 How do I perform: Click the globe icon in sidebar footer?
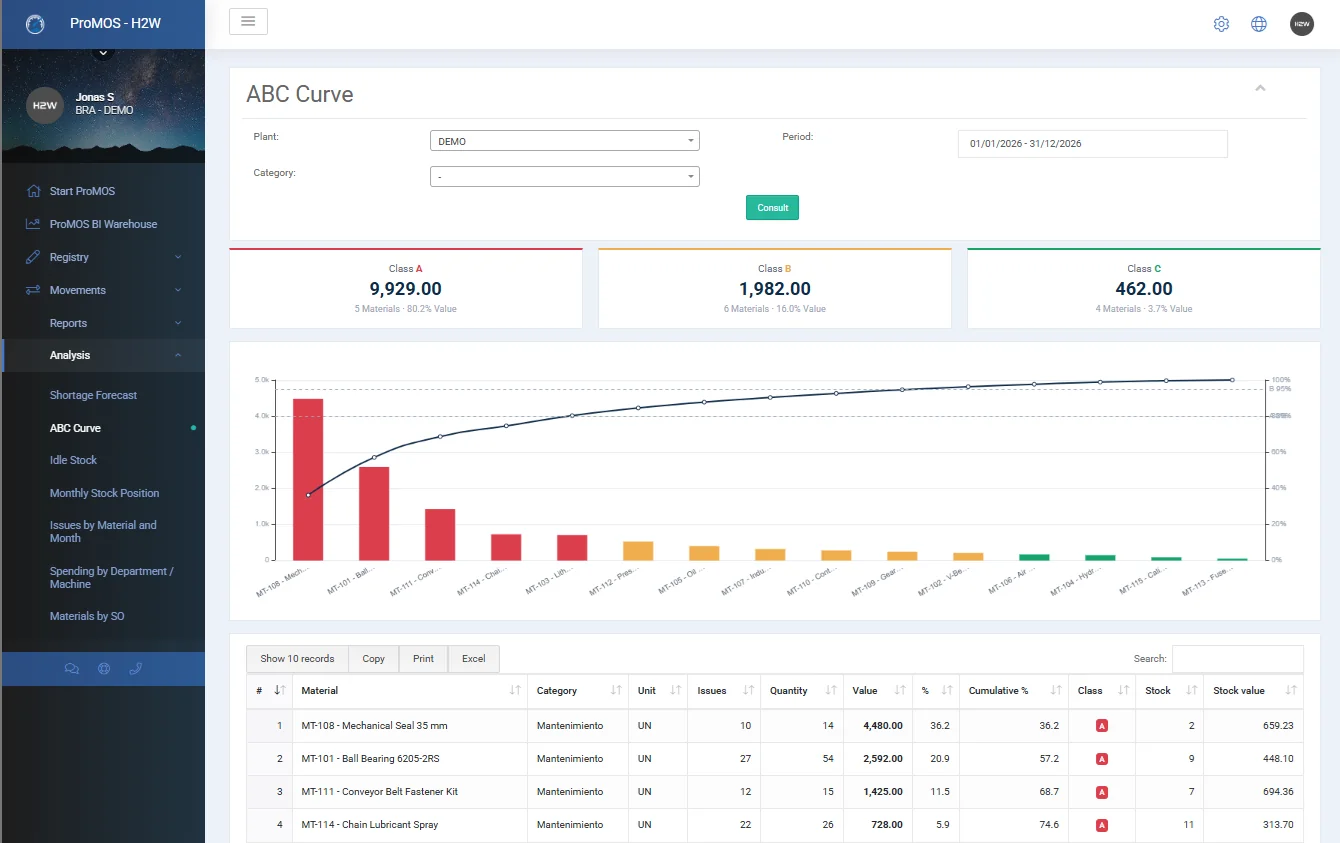[104, 669]
